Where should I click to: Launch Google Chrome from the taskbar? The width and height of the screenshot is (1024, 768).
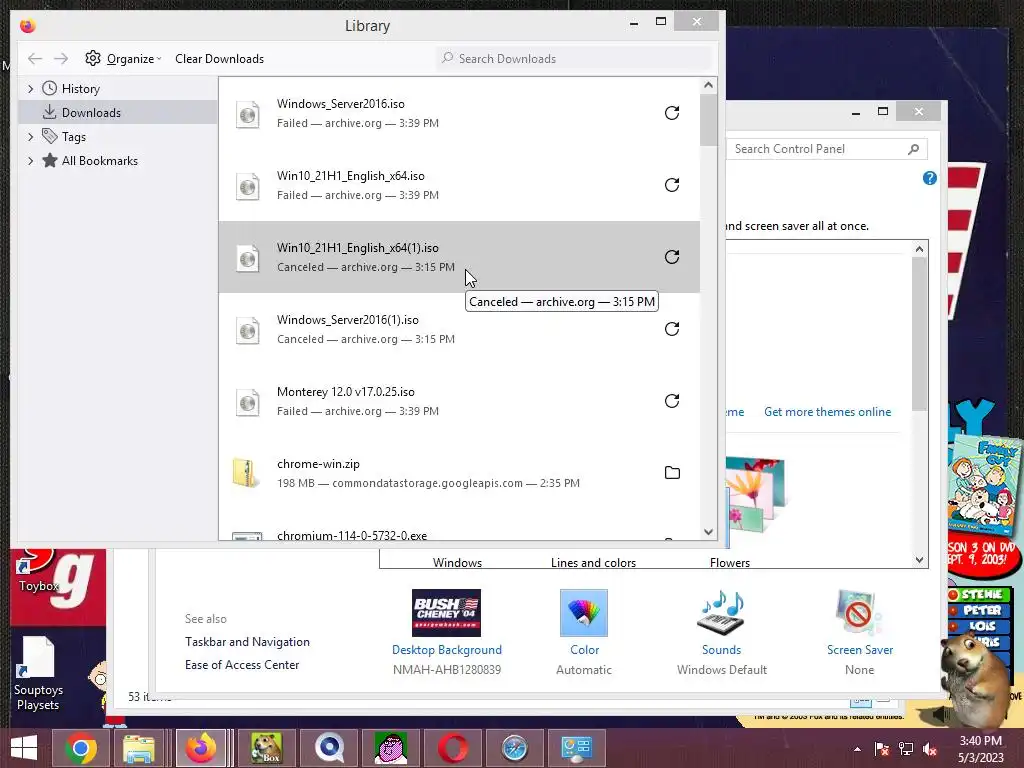click(81, 748)
